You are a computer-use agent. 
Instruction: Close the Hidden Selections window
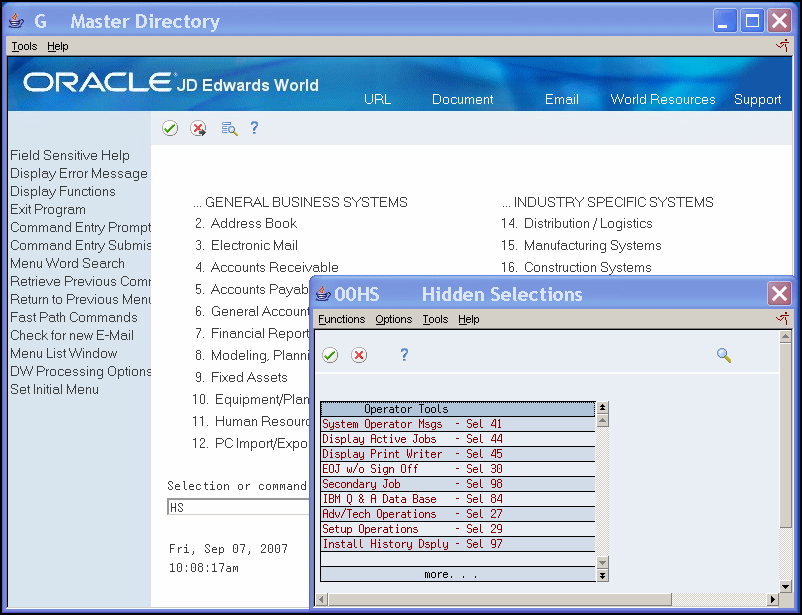(779, 294)
